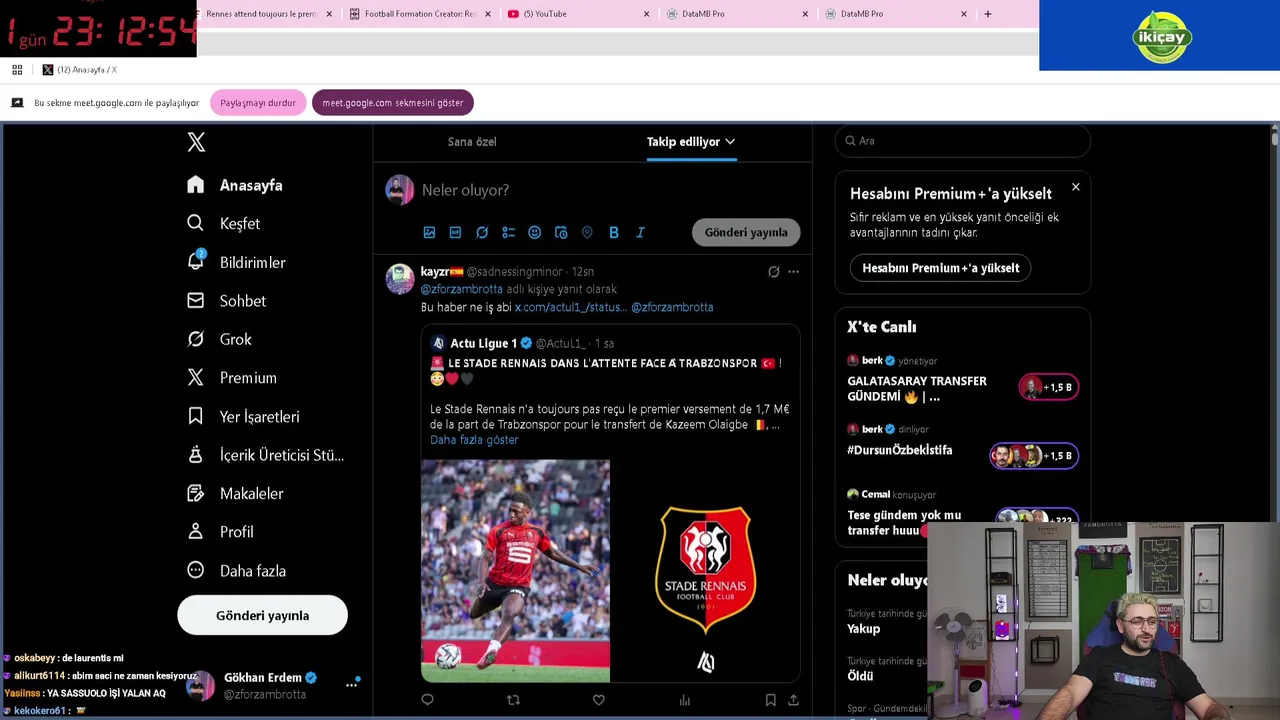
Task: Close the YouTube browser tab
Action: (646, 14)
